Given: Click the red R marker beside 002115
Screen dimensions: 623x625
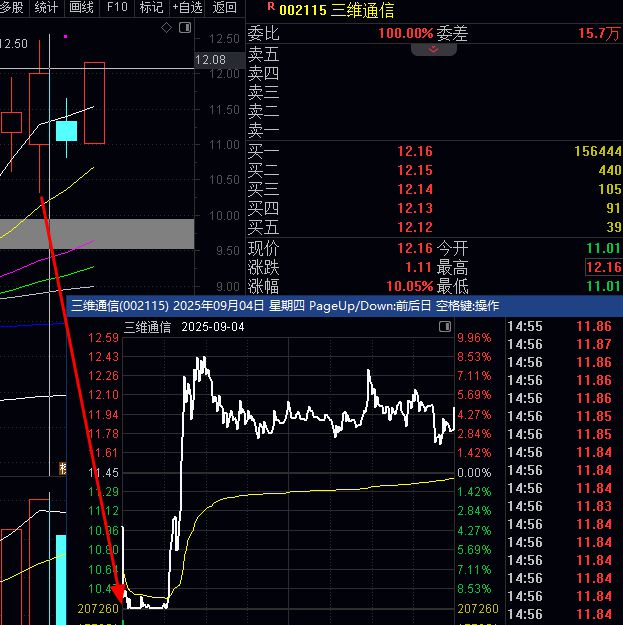Looking at the screenshot, I should coord(271,6).
